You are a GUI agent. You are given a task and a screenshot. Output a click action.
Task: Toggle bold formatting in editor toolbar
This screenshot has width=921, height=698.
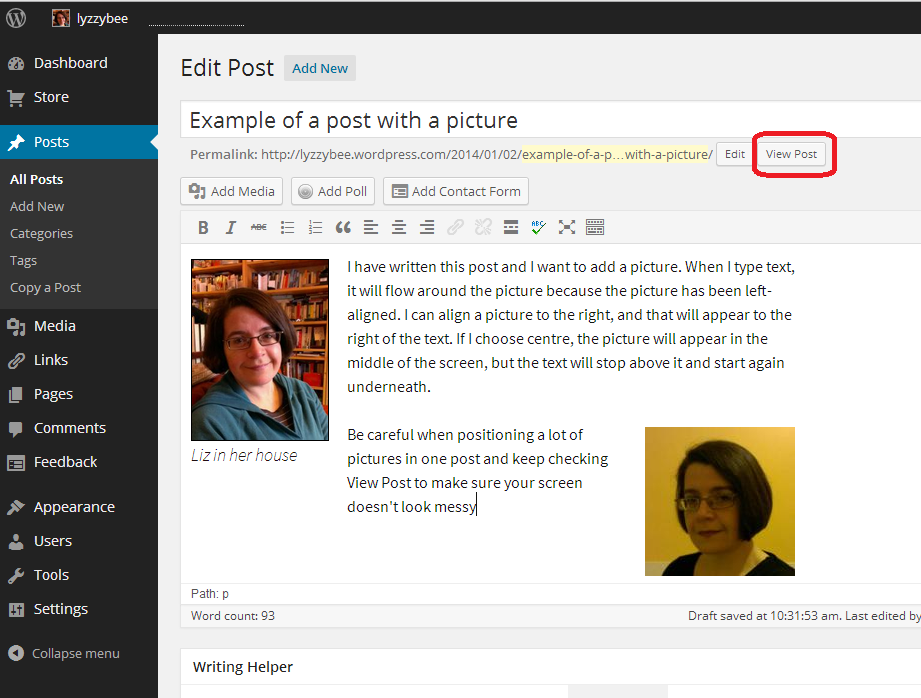pyautogui.click(x=203, y=228)
